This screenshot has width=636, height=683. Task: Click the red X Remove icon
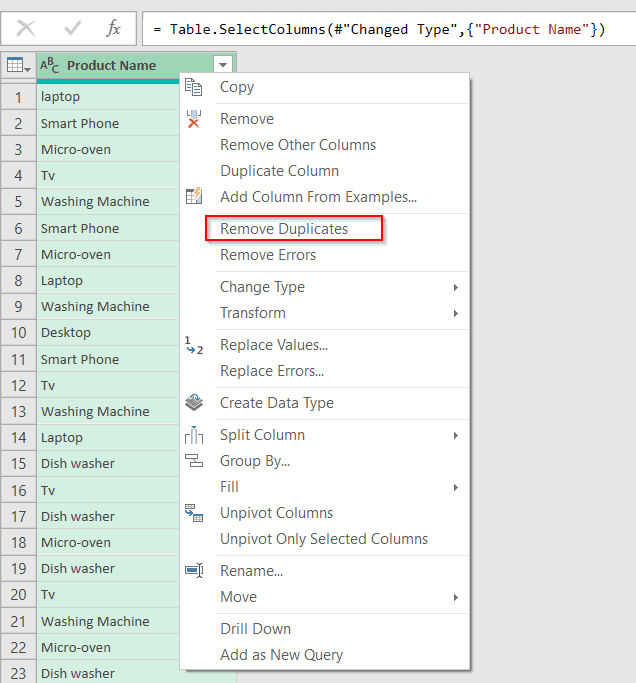pos(193,119)
